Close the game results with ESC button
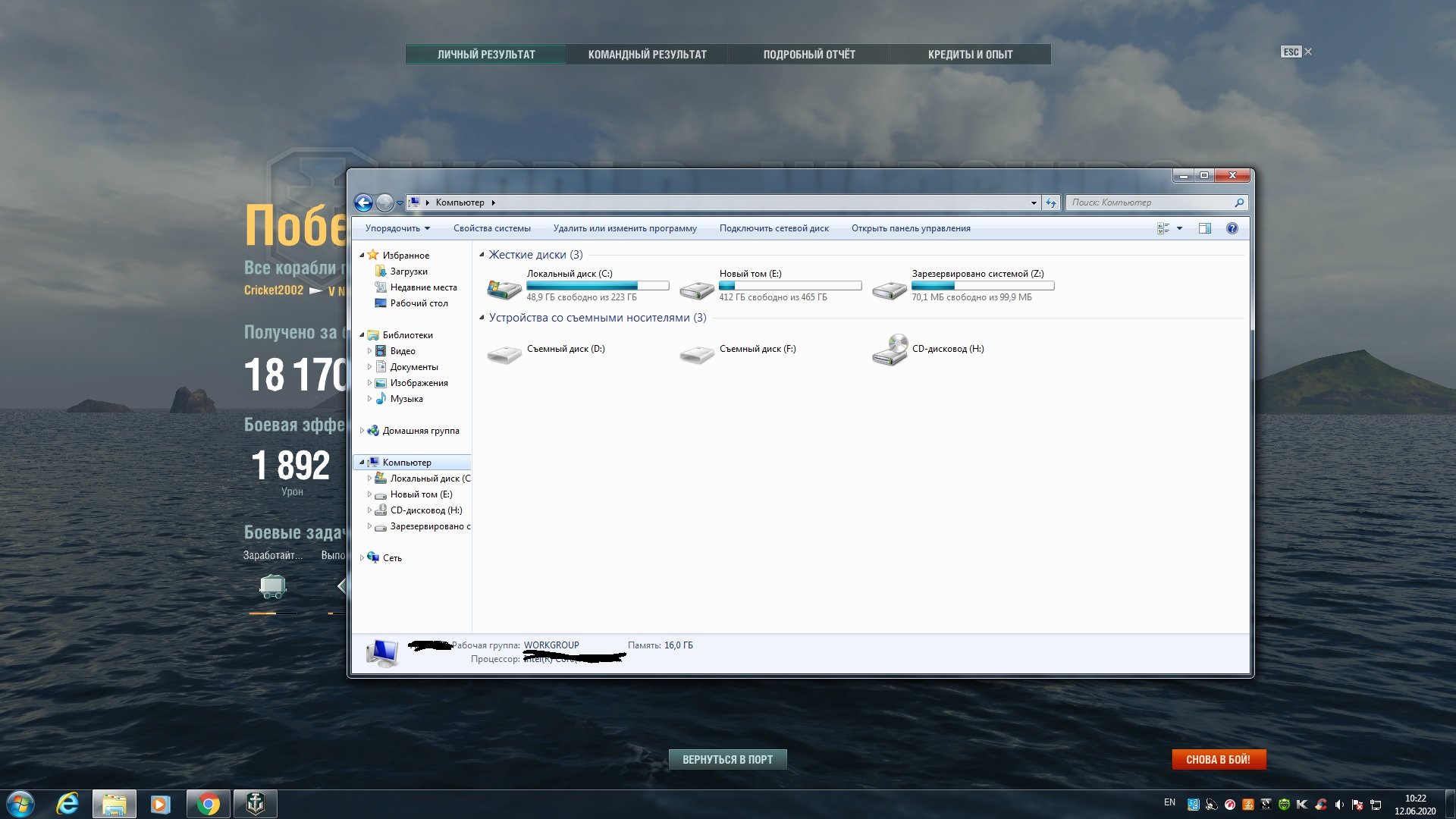Viewport: 1456px width, 819px height. click(1296, 52)
